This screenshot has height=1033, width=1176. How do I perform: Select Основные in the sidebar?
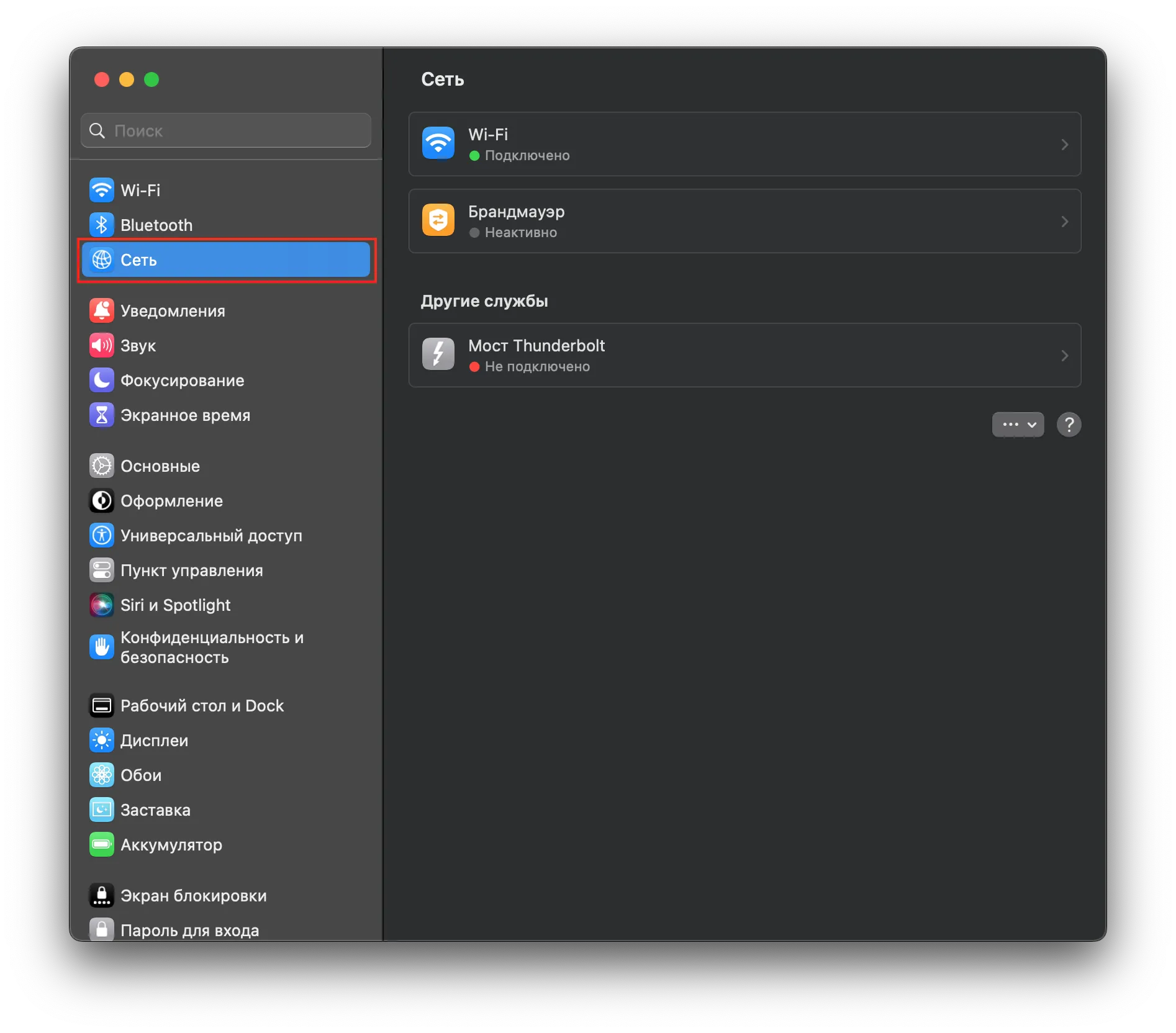coord(160,466)
